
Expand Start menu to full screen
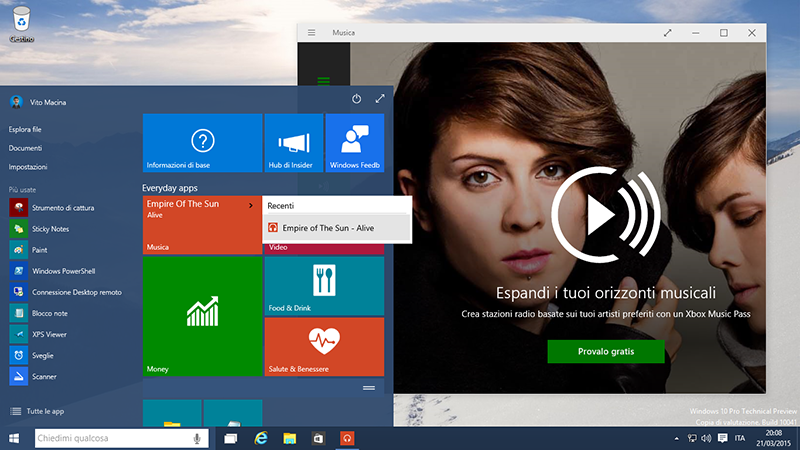tap(380, 98)
